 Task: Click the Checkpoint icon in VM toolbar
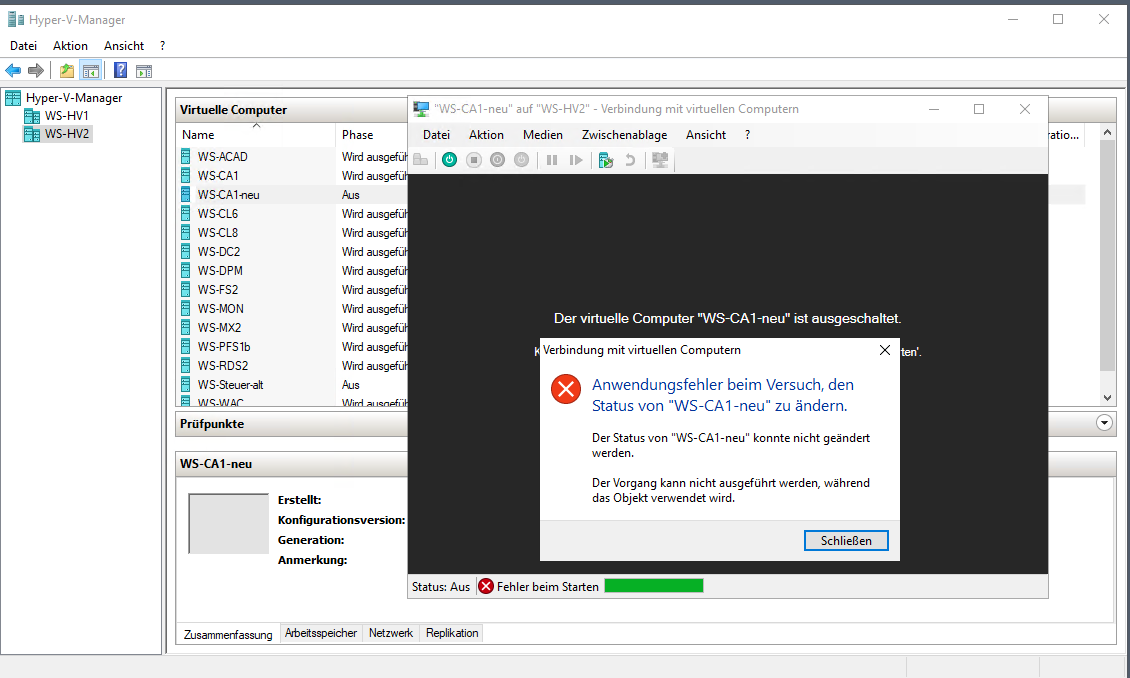pyautogui.click(x=606, y=160)
